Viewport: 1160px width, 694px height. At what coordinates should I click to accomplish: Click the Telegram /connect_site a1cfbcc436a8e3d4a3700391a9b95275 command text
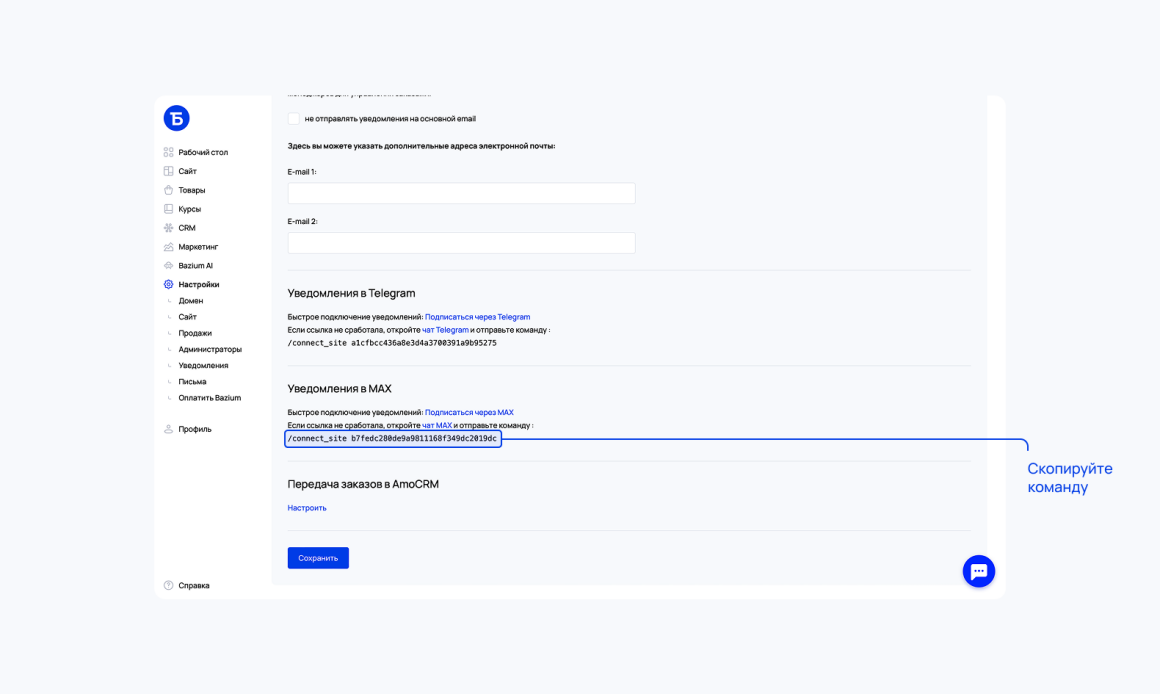pos(392,343)
